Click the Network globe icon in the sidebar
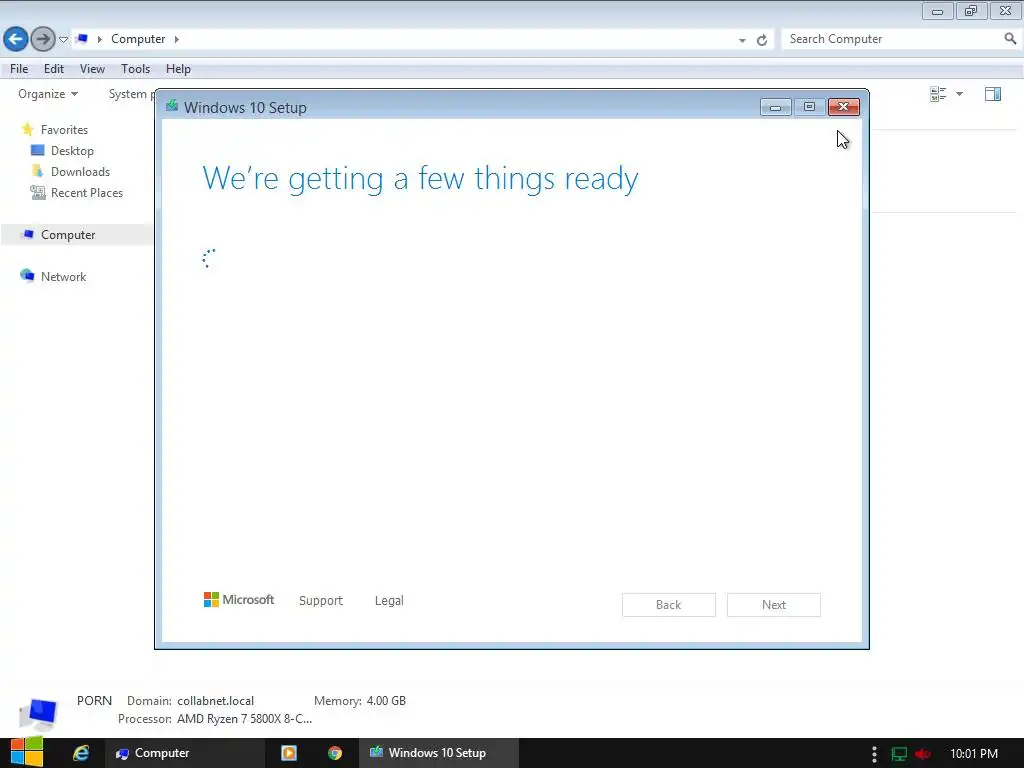The image size is (1024, 768). [27, 276]
